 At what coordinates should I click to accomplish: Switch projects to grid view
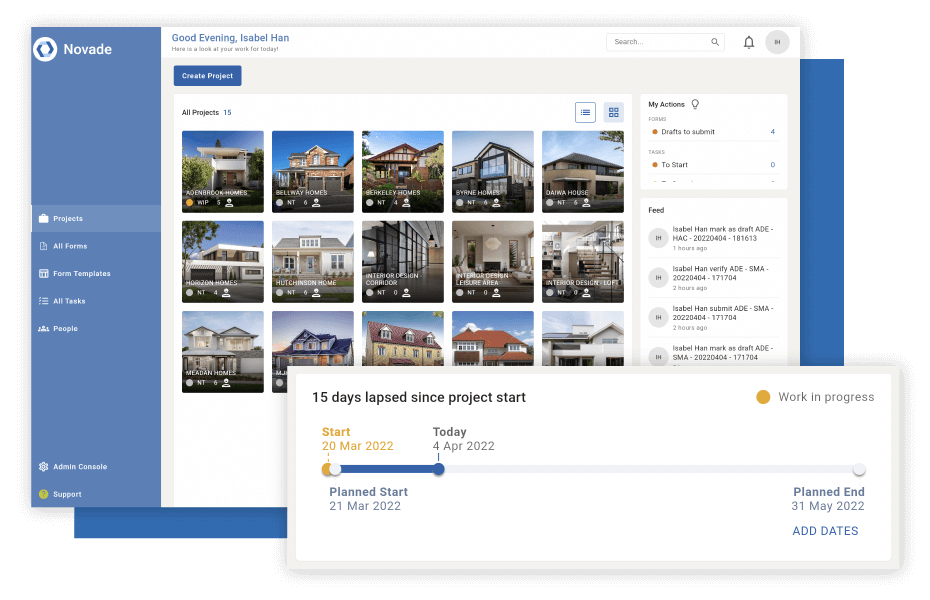pyautogui.click(x=613, y=112)
